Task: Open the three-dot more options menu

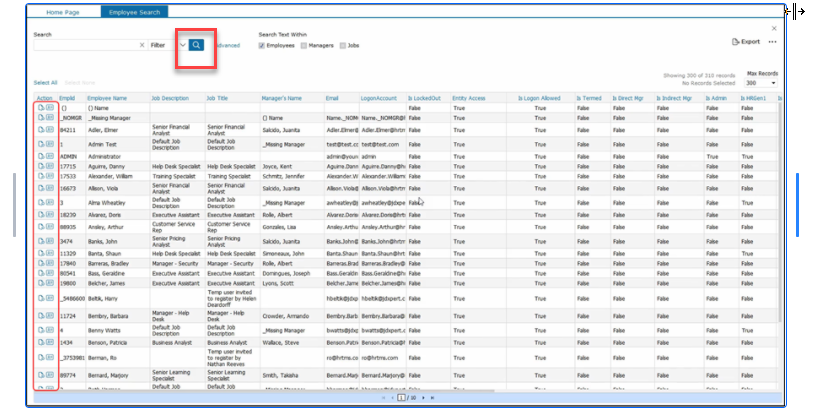Action: coord(772,42)
